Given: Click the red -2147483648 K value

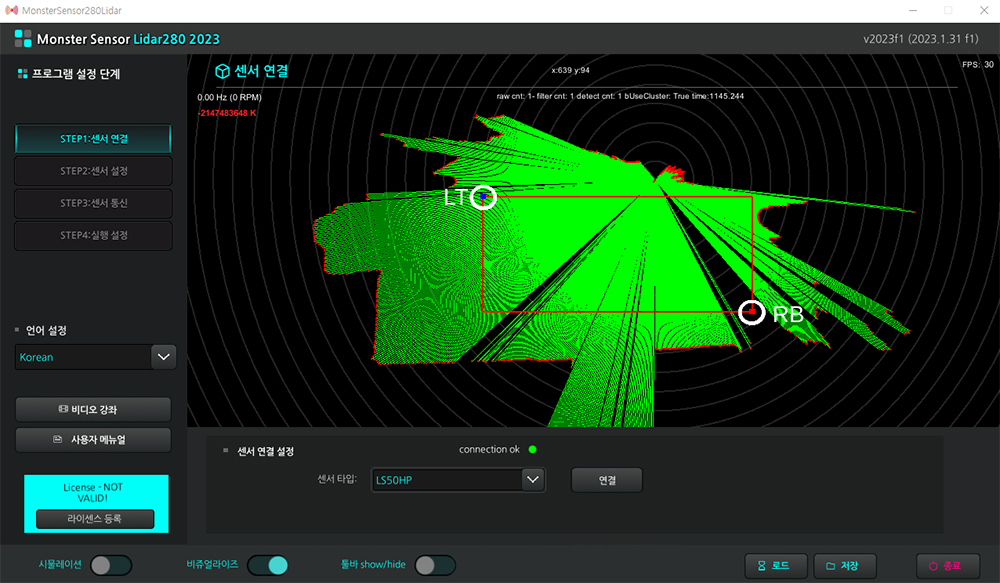Looking at the screenshot, I should click(227, 113).
